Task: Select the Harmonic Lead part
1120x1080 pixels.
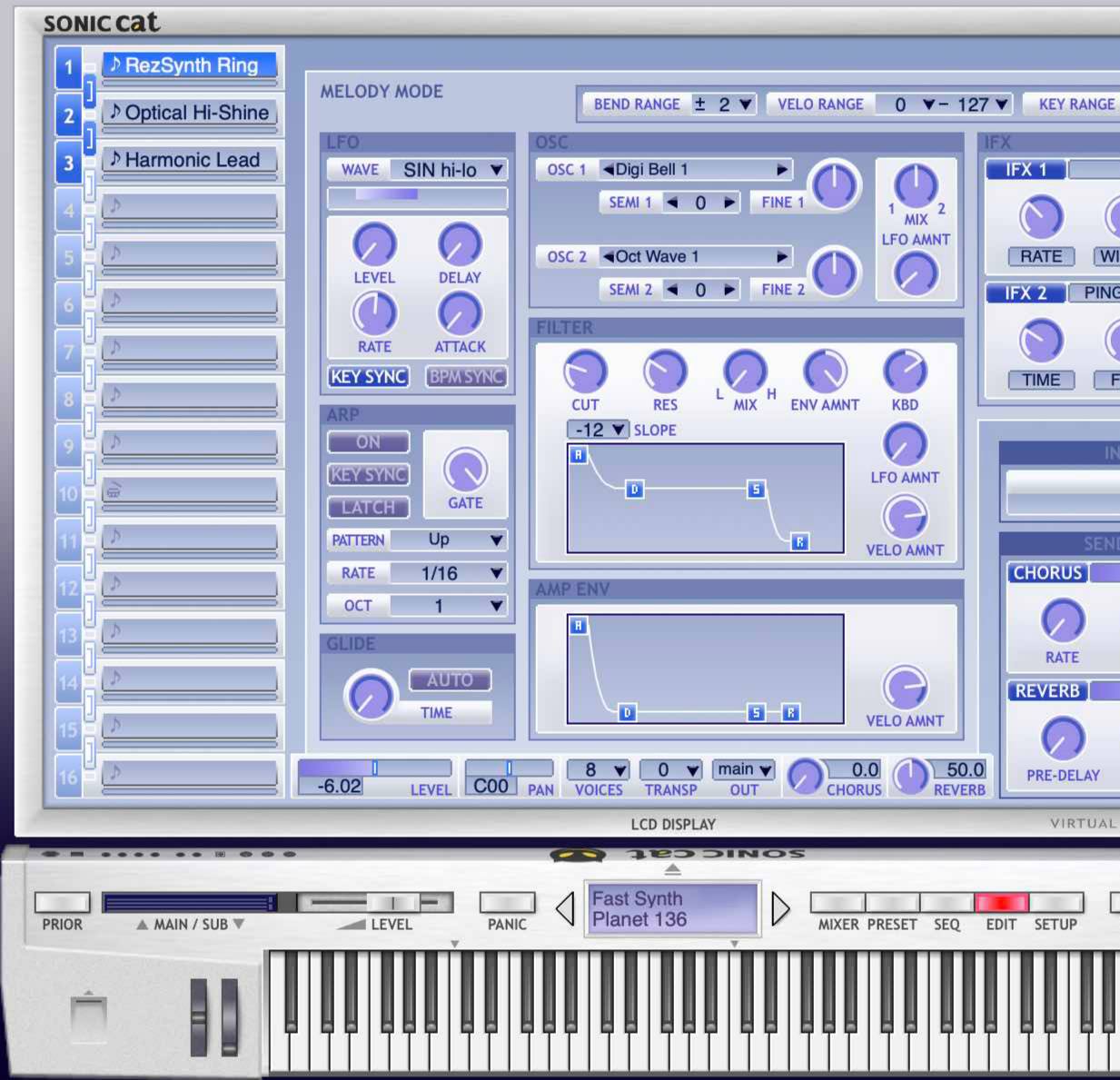Action: 190,160
